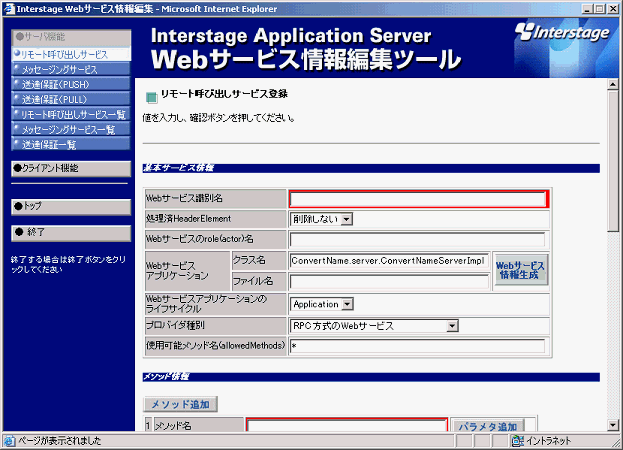623x450 pixels.
Task: Click the メソッド名 input field
Action: point(347,425)
